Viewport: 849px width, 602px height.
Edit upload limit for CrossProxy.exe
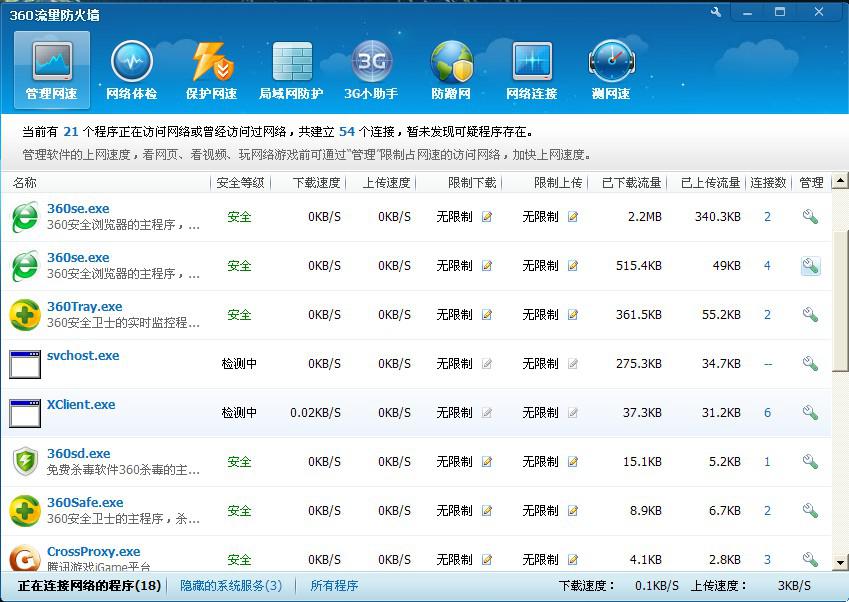coord(573,560)
